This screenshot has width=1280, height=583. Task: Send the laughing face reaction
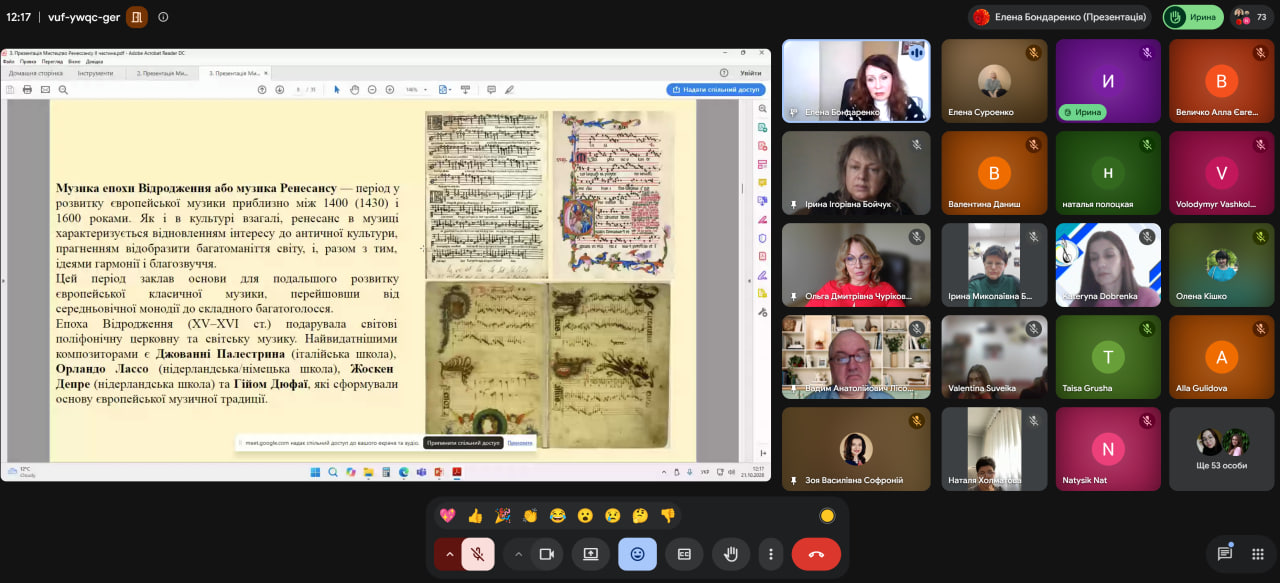[557, 516]
